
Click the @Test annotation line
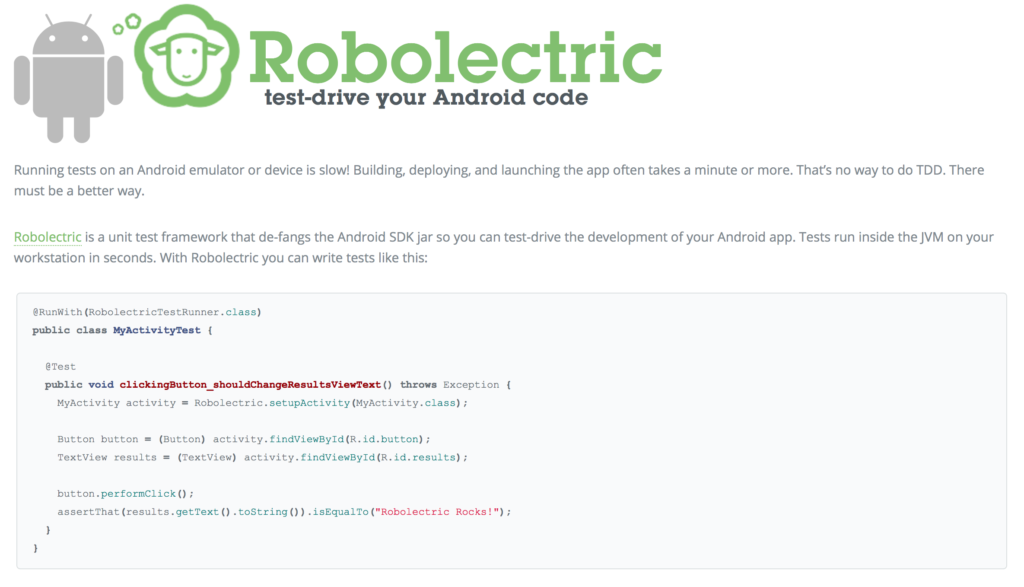tap(60, 367)
